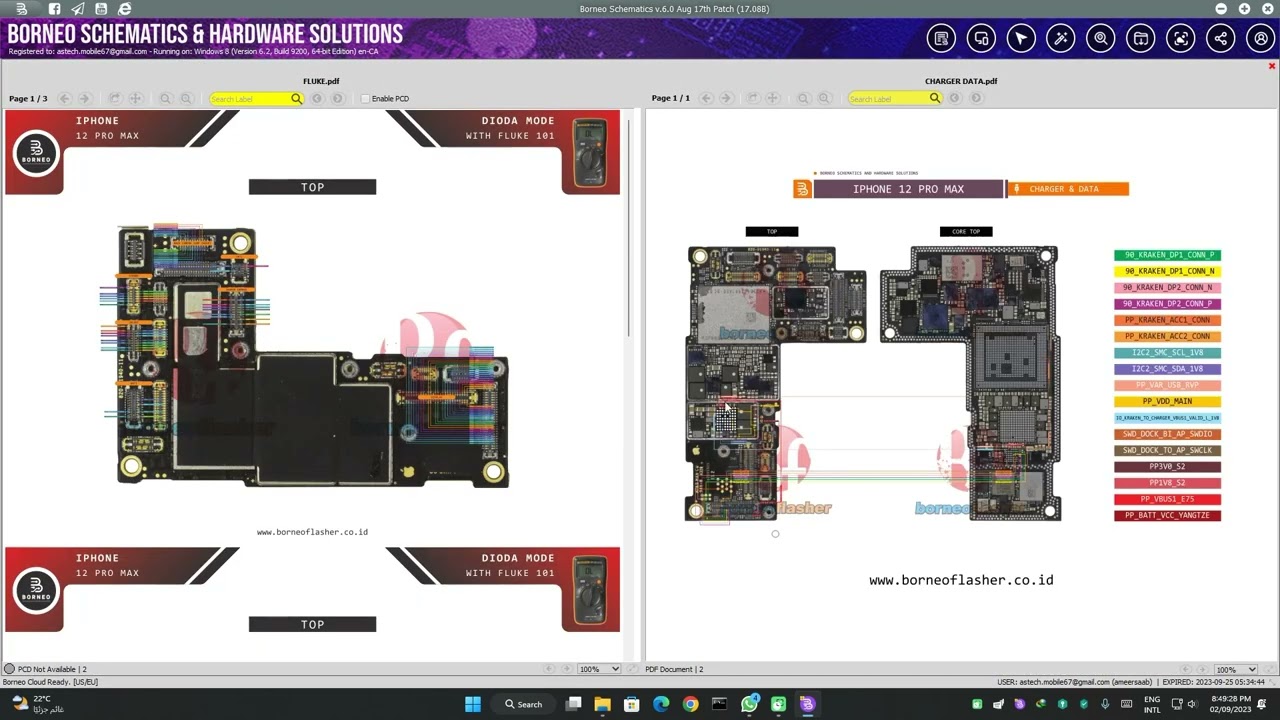Image resolution: width=1280 pixels, height=720 pixels.
Task: Click the pan/move tool in FLUKE.pdf pane
Action: pos(135,98)
